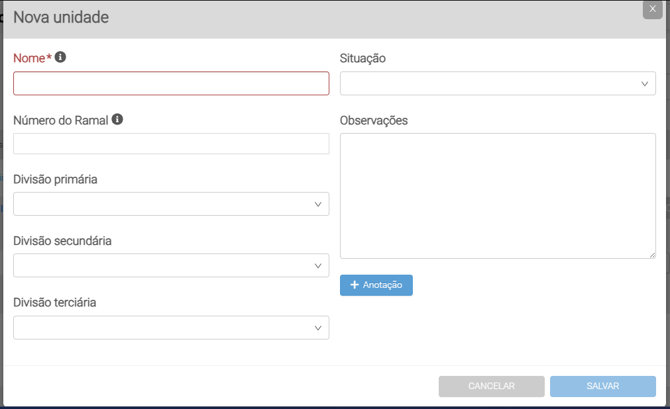Viewport: 670px width, 409px height.
Task: Close the Nova unidade dialog with X
Action: 652,9
